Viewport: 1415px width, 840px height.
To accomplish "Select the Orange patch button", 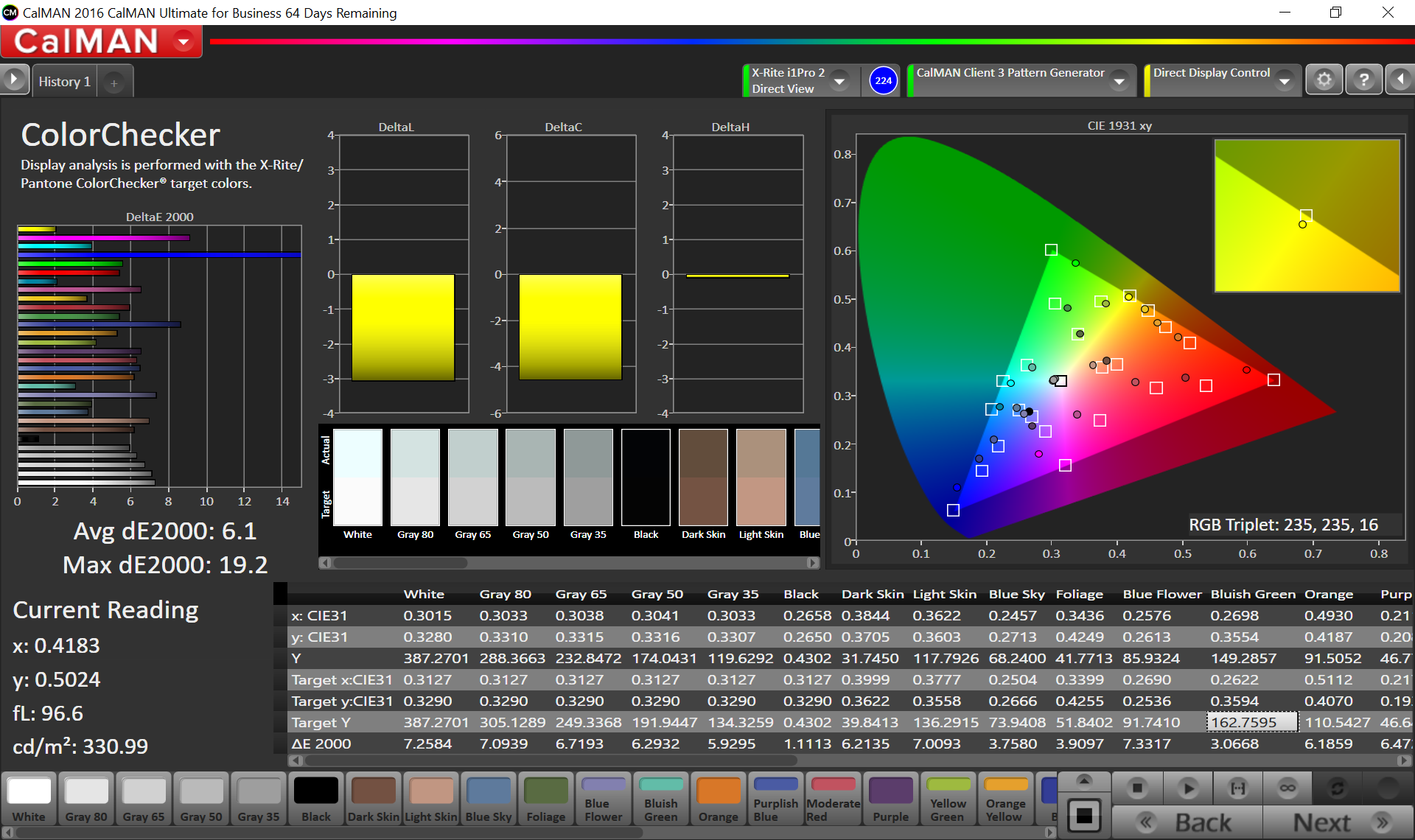I will [x=719, y=799].
